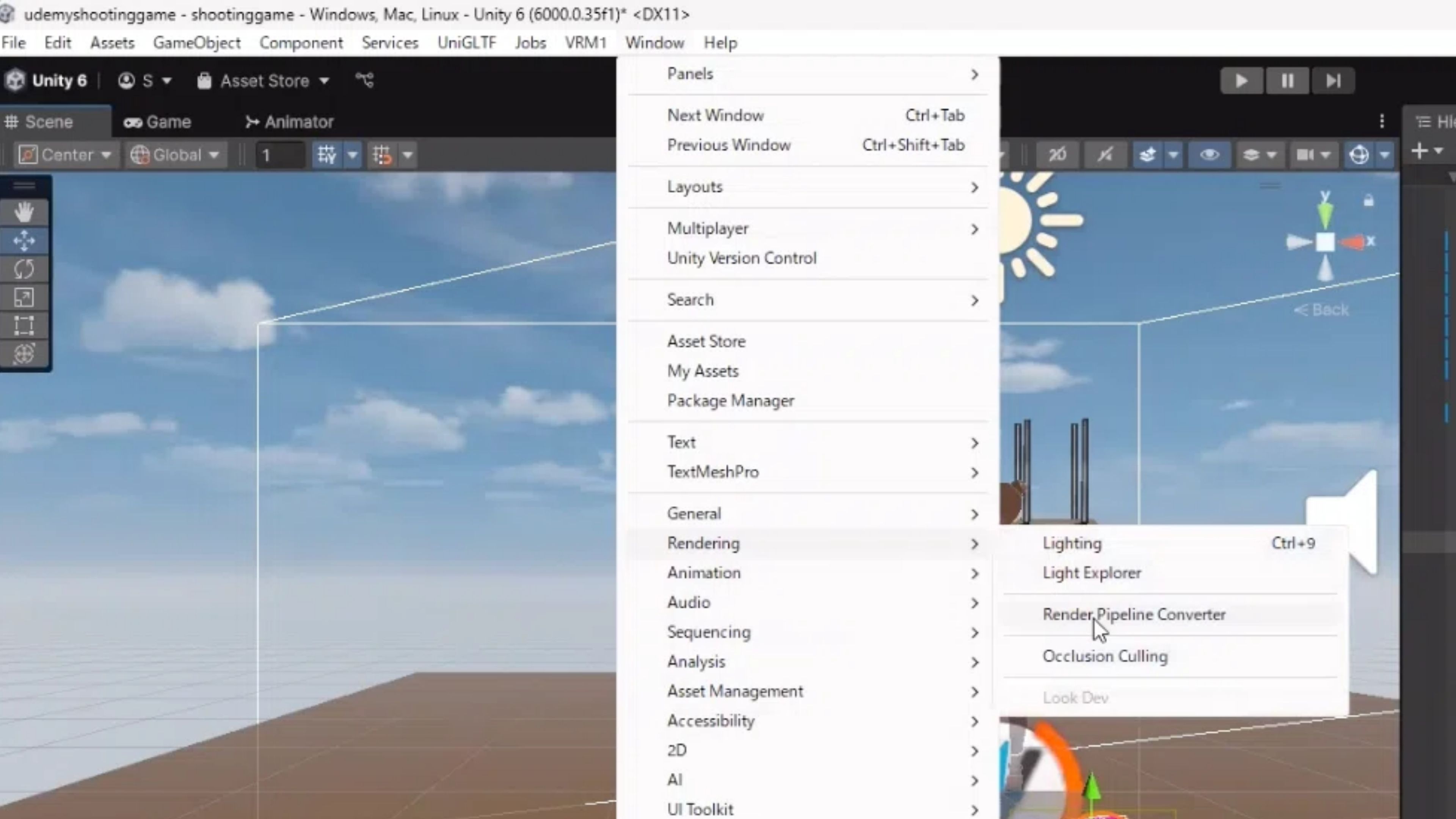Expand the Analysis submenu
This screenshot has width=1456, height=819.
click(808, 662)
